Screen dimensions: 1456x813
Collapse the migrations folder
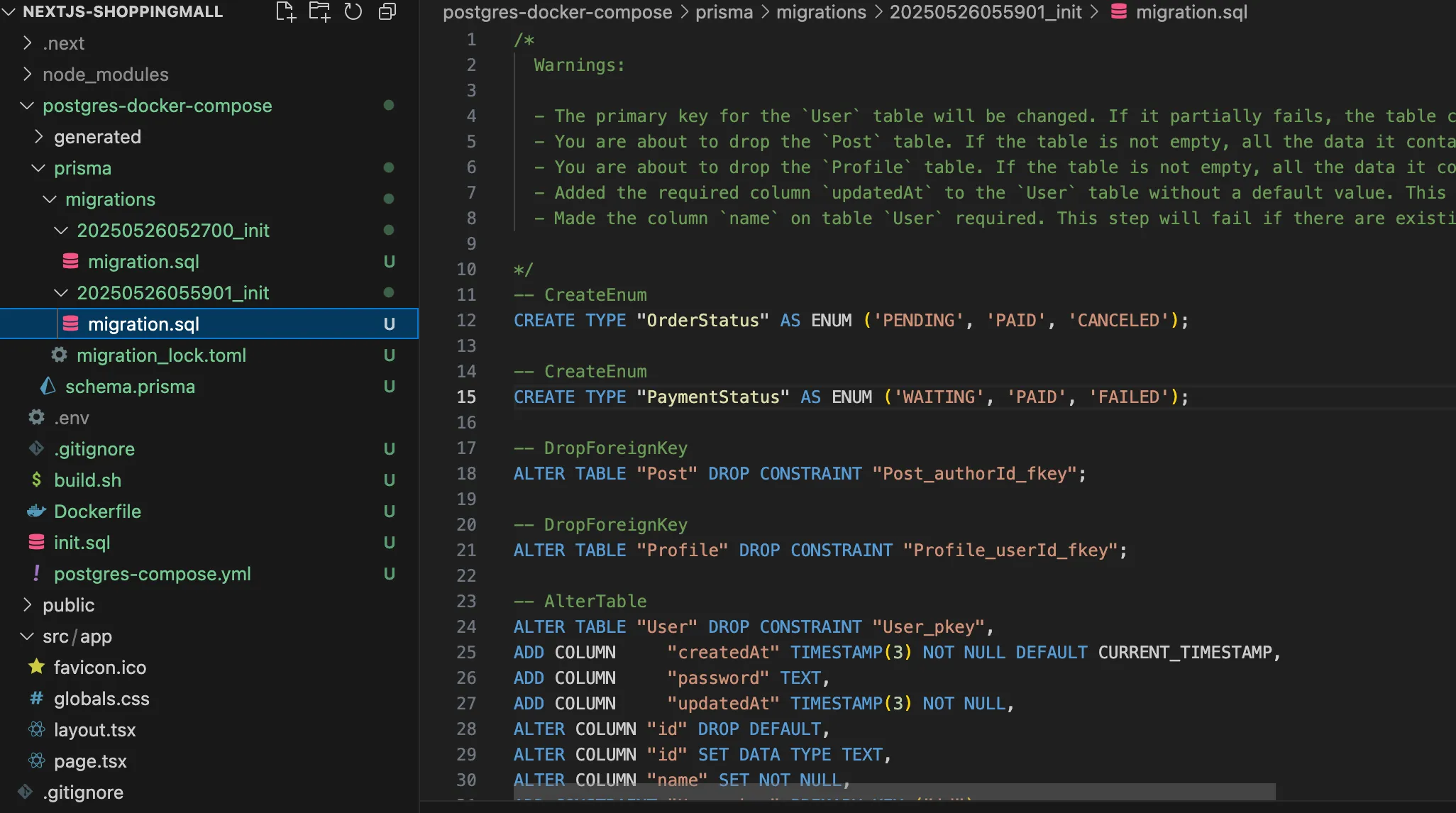click(50, 199)
